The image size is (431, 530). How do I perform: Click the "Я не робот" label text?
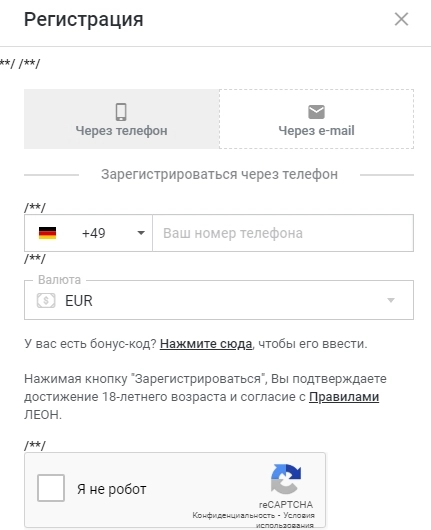[112, 489]
